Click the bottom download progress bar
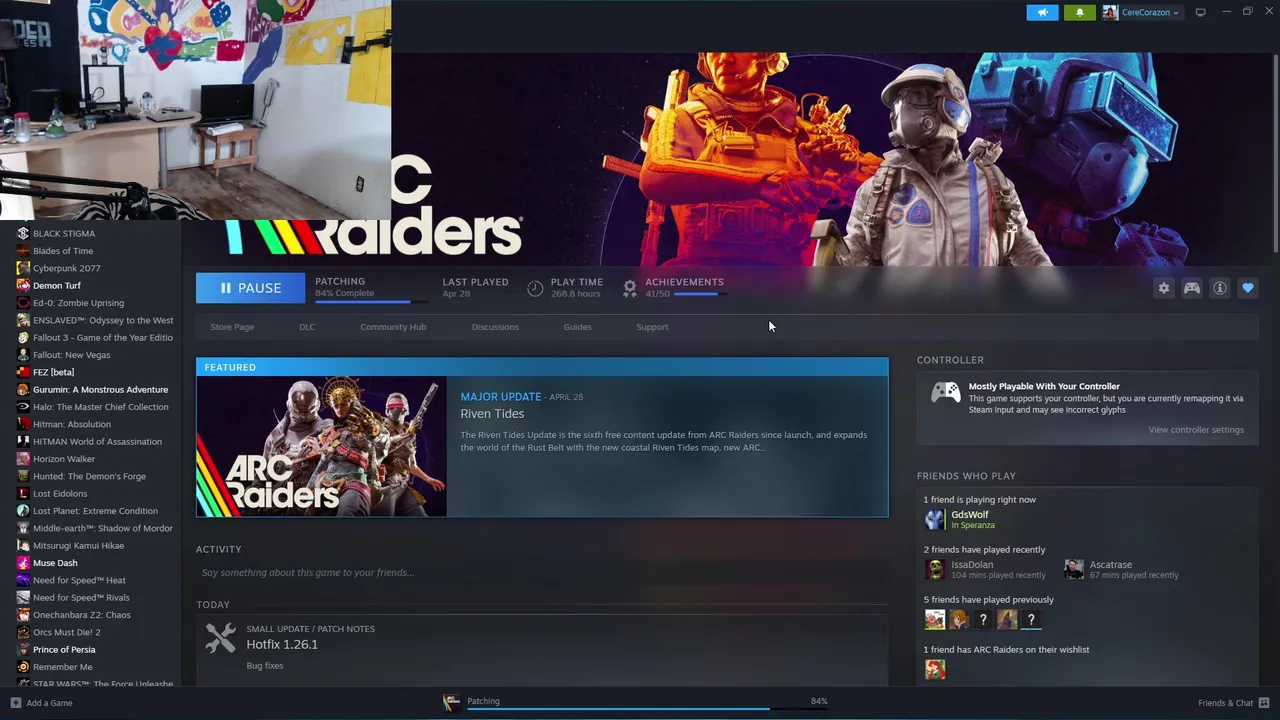 click(647, 710)
